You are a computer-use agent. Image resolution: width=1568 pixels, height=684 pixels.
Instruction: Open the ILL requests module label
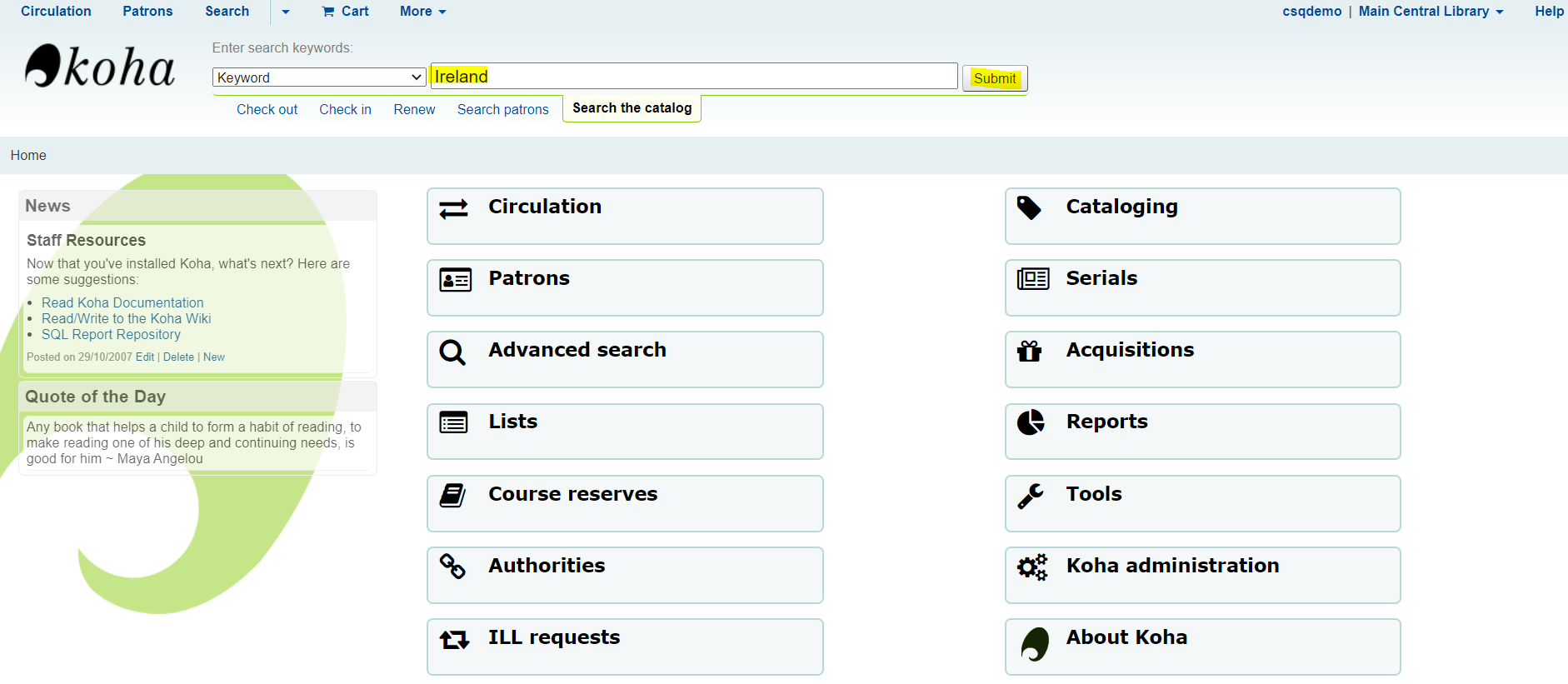[554, 637]
